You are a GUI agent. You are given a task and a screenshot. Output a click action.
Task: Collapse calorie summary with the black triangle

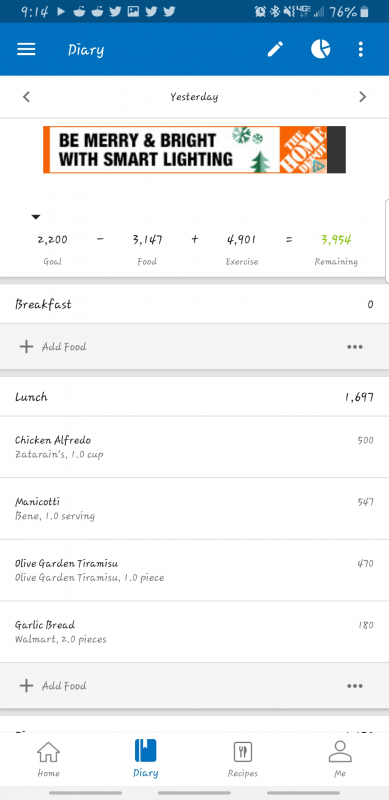tap(36, 217)
